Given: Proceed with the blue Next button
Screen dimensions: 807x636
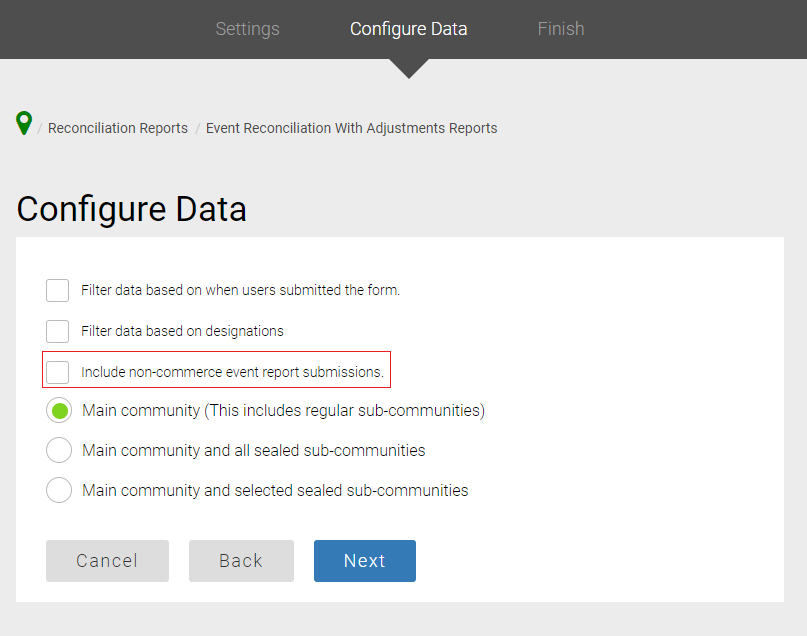Looking at the screenshot, I should 364,561.
